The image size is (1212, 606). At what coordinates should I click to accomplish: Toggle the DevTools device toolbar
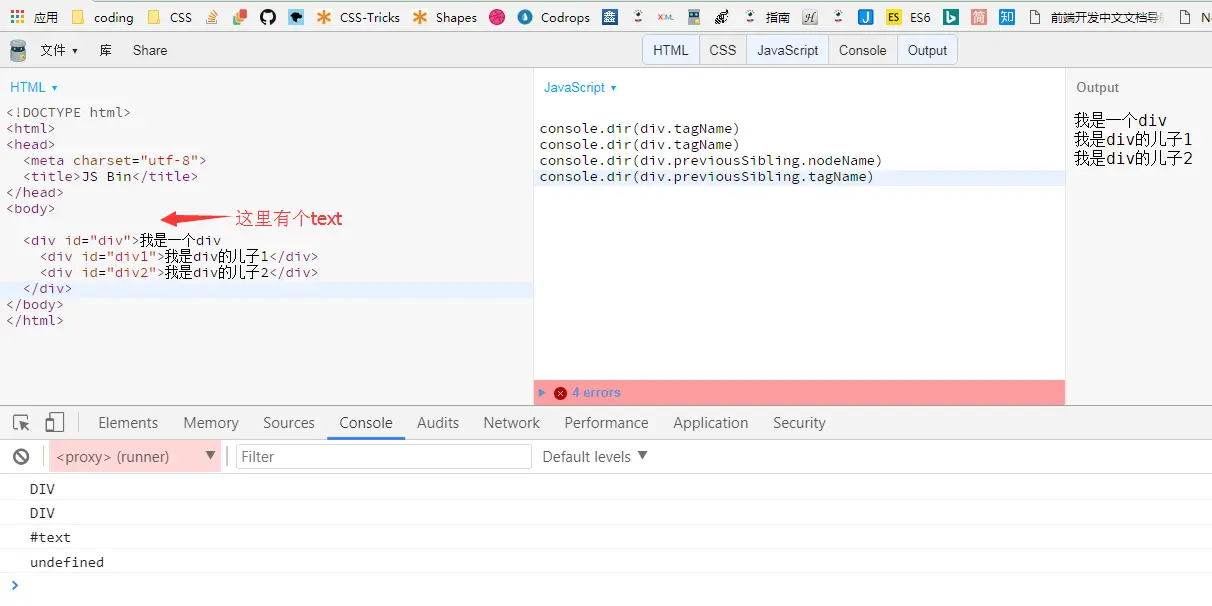(x=55, y=423)
